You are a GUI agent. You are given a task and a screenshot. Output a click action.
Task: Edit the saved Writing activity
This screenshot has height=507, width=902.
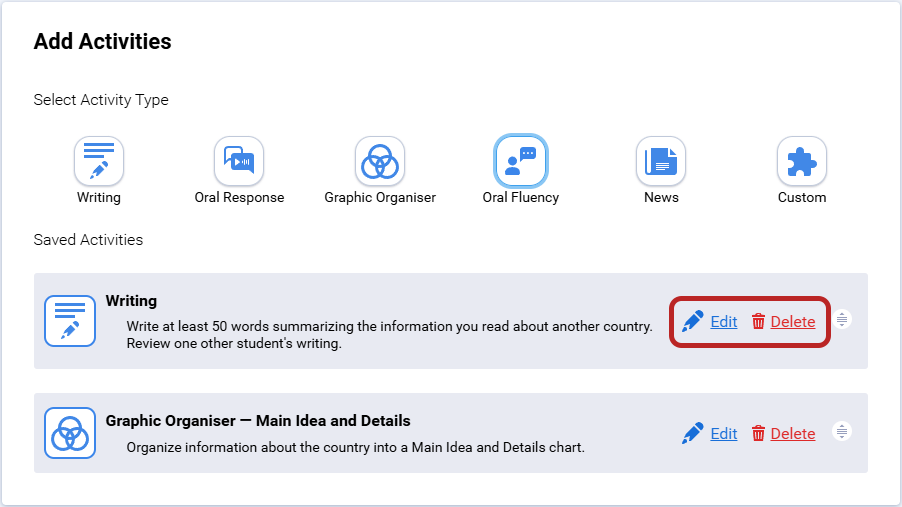[x=724, y=322]
